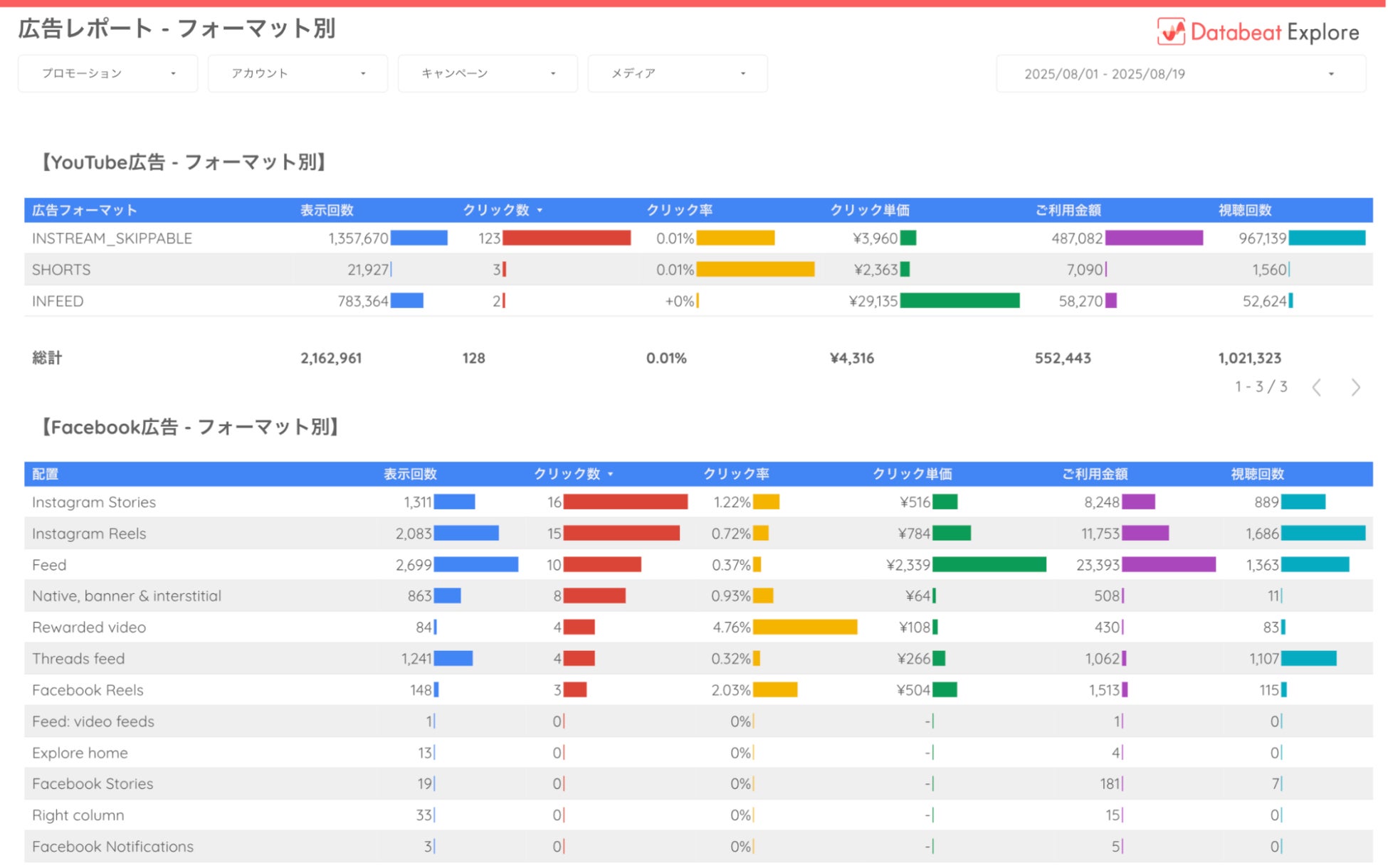Sort Facebook table by クリック単価 header
The width and height of the screenshot is (1388, 868).
913,475
